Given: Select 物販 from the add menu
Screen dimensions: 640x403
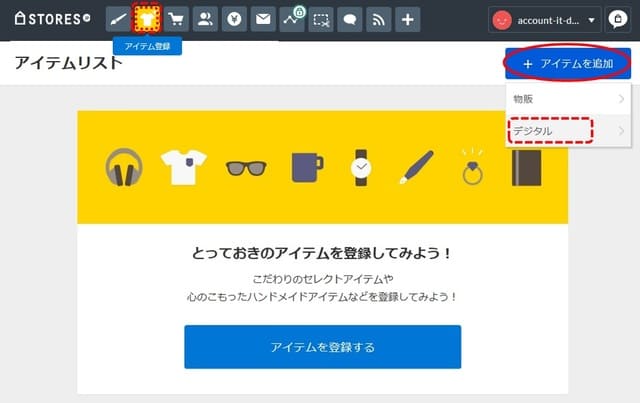Looking at the screenshot, I should [568, 99].
